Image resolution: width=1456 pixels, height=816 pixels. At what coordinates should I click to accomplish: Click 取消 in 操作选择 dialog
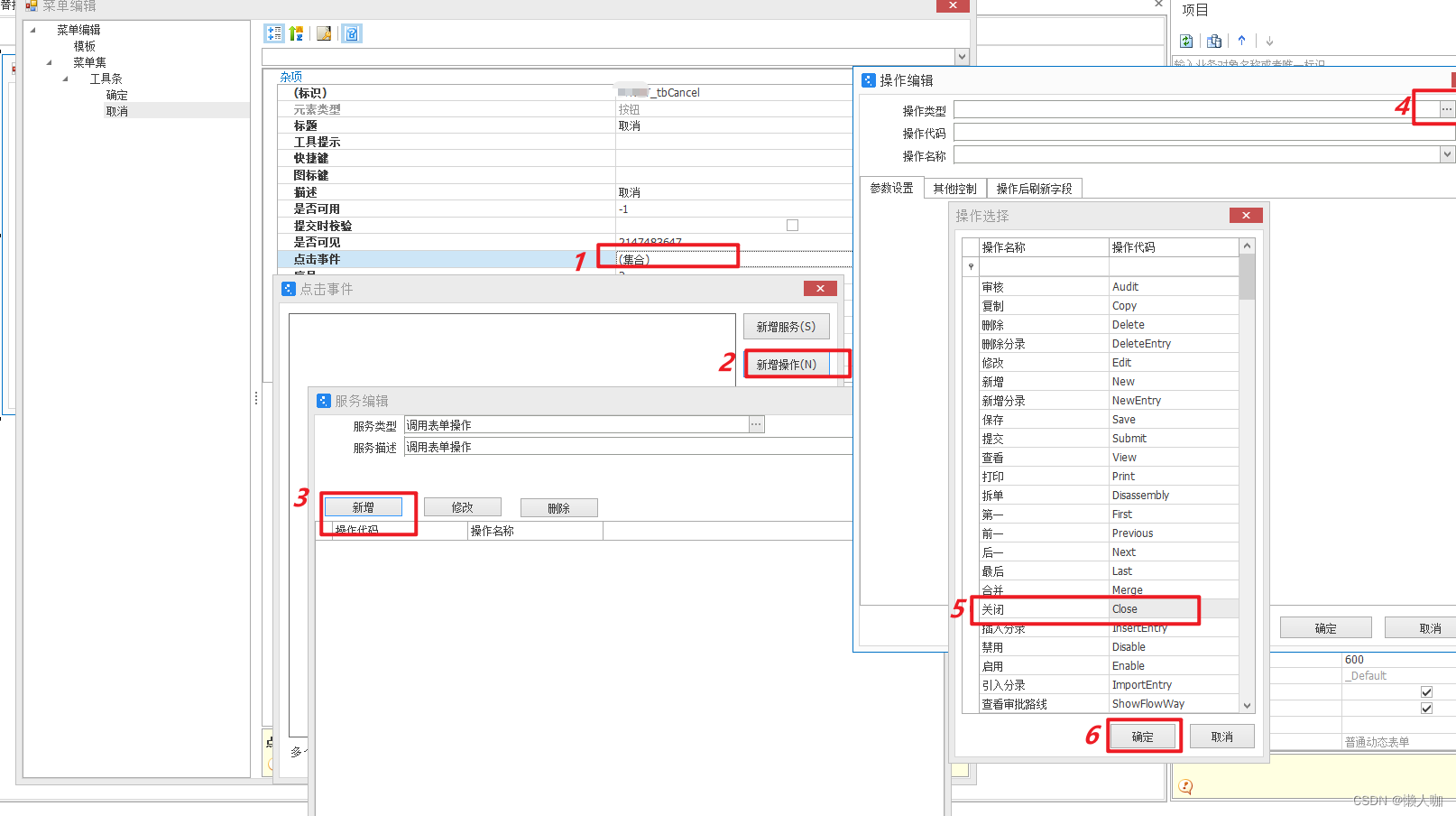point(1222,737)
